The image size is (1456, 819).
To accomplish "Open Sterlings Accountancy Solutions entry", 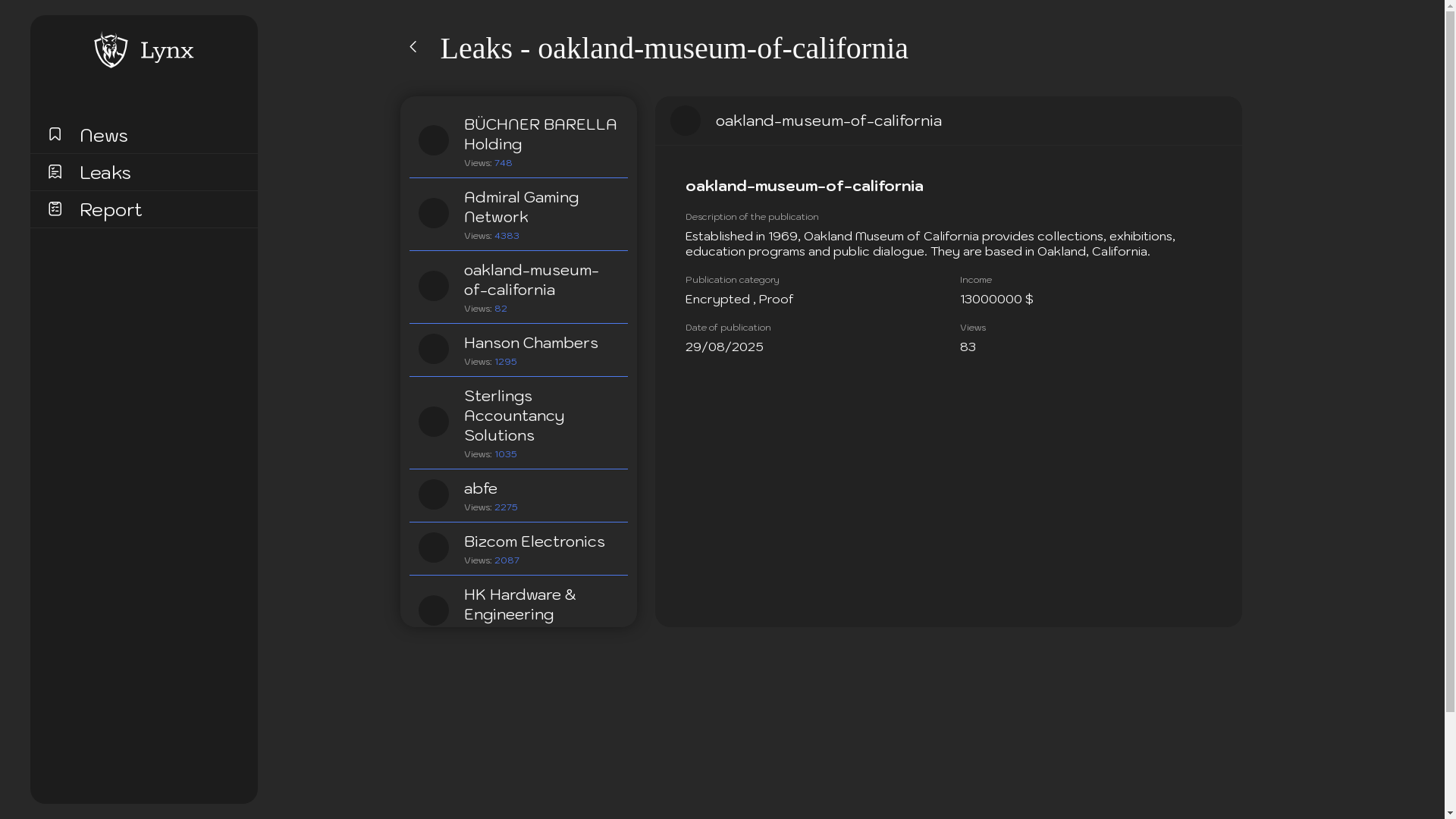I will [x=514, y=416].
